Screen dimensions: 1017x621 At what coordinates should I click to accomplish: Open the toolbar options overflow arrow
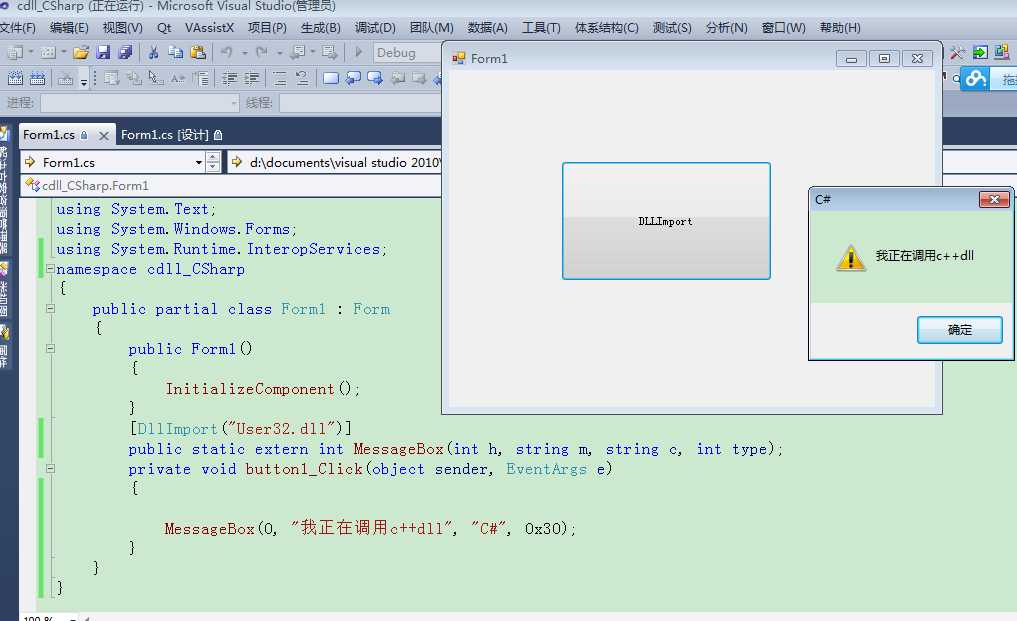tap(84, 81)
